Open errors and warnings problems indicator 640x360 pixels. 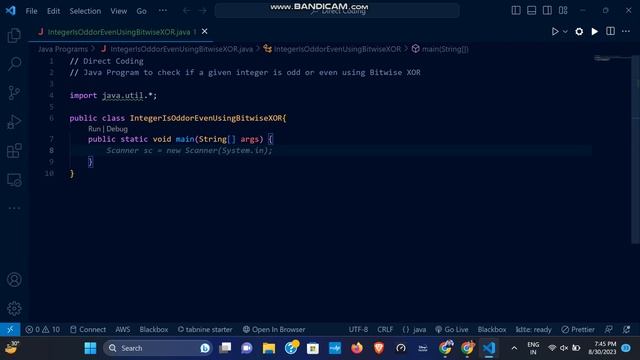[x=42, y=329]
